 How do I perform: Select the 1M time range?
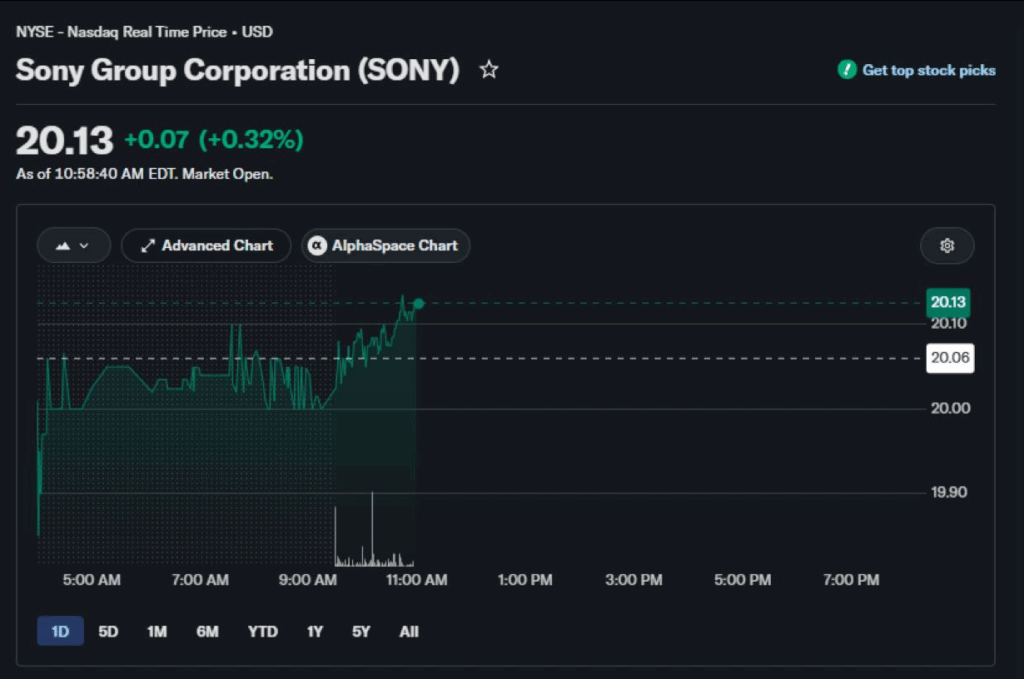click(x=157, y=631)
